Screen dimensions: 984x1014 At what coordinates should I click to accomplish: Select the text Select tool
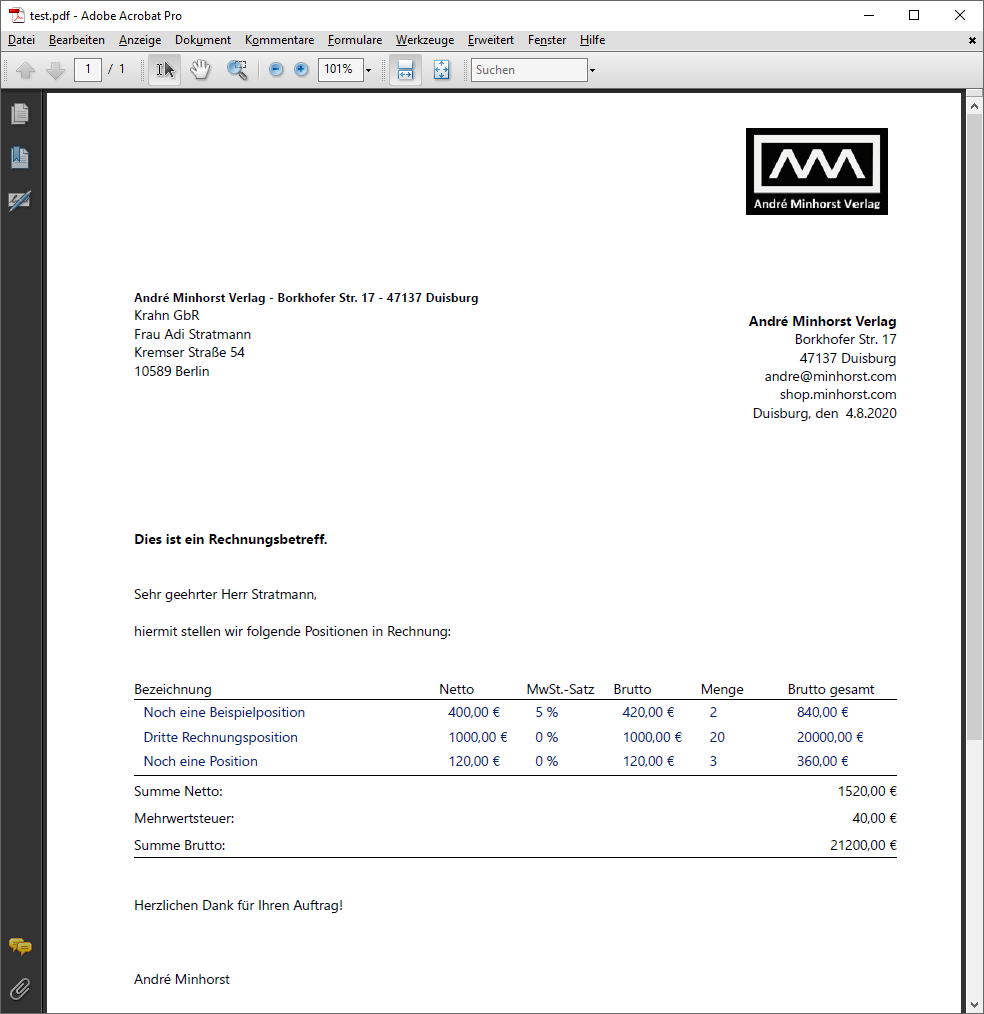click(x=165, y=70)
